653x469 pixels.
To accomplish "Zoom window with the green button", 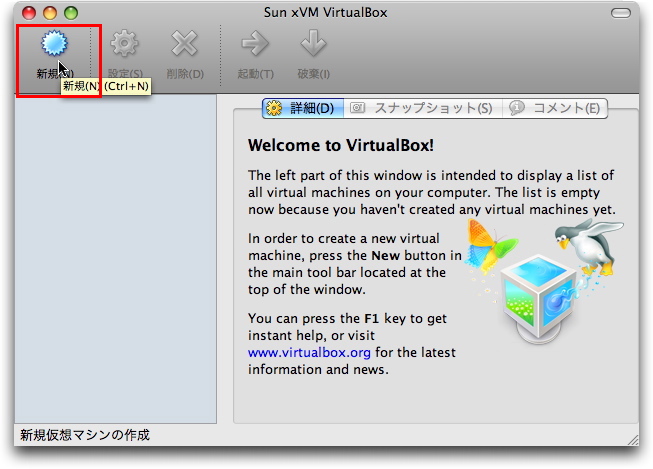I will click(x=71, y=13).
